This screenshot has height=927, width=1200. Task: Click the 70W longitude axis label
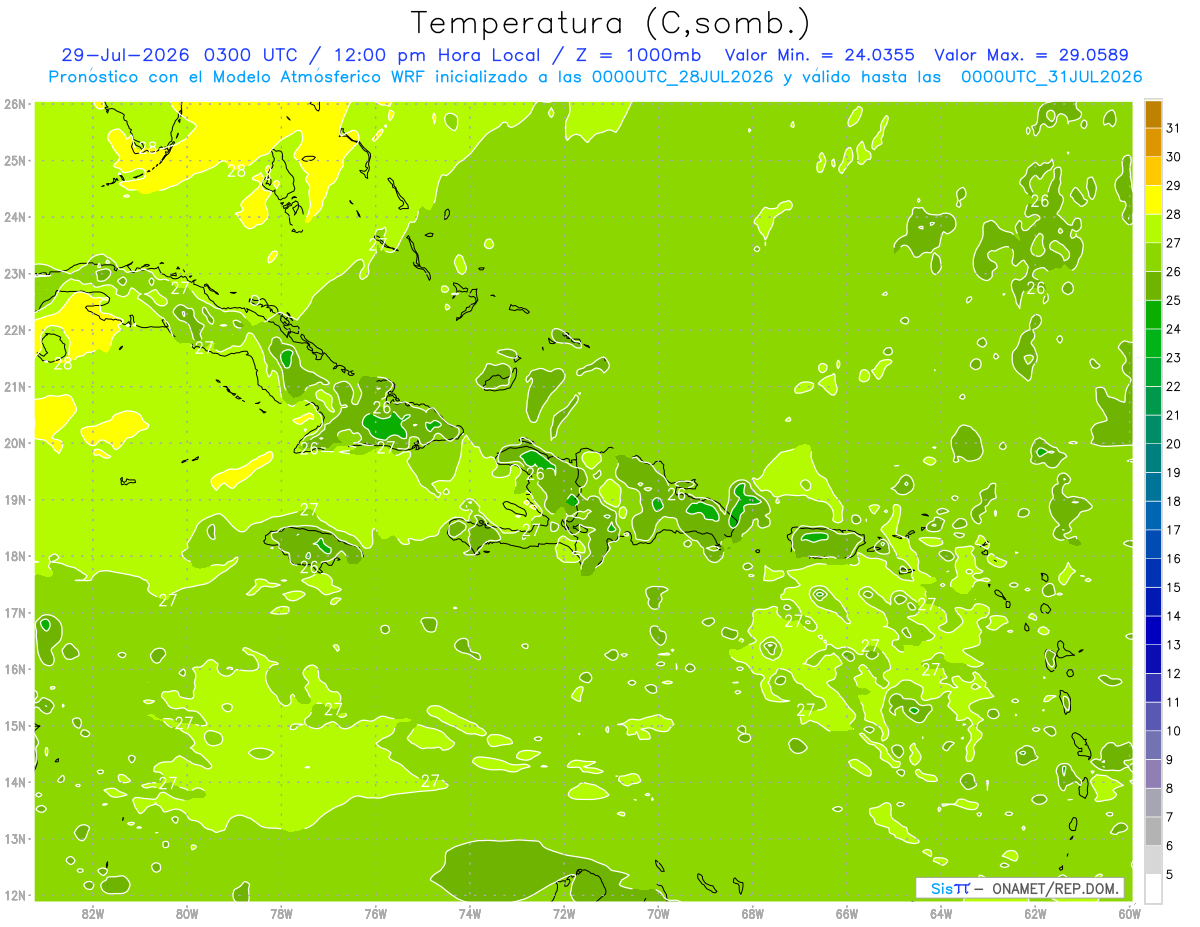(x=658, y=913)
